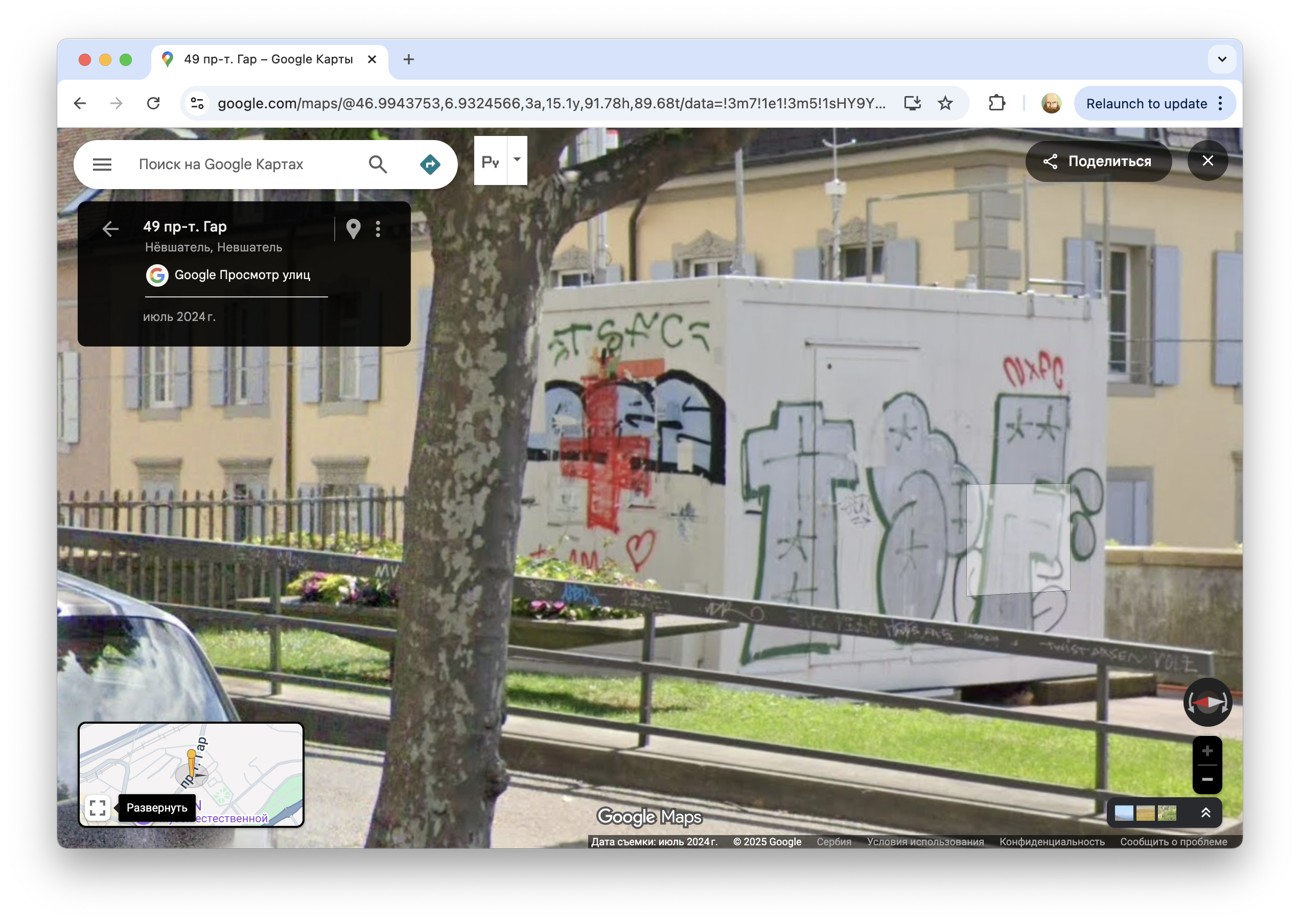The width and height of the screenshot is (1300, 924).
Task: Go back using the Street View panel arrow
Action: [110, 229]
